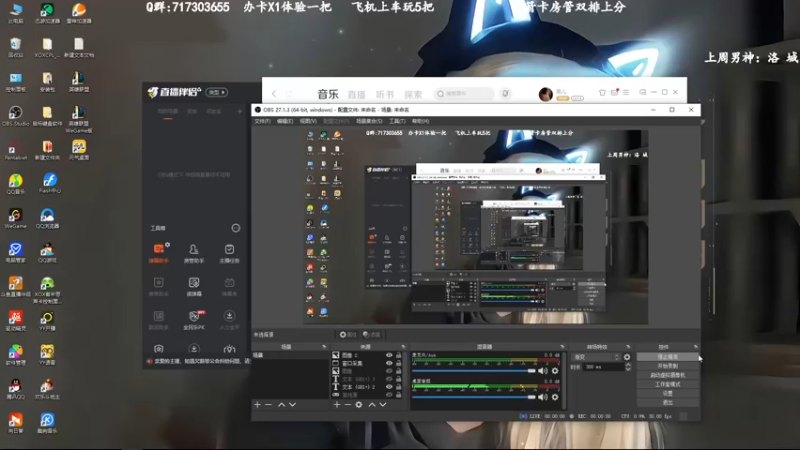Open 场景集合(S) menu in OBS
800x450 pixels.
[x=369, y=121]
